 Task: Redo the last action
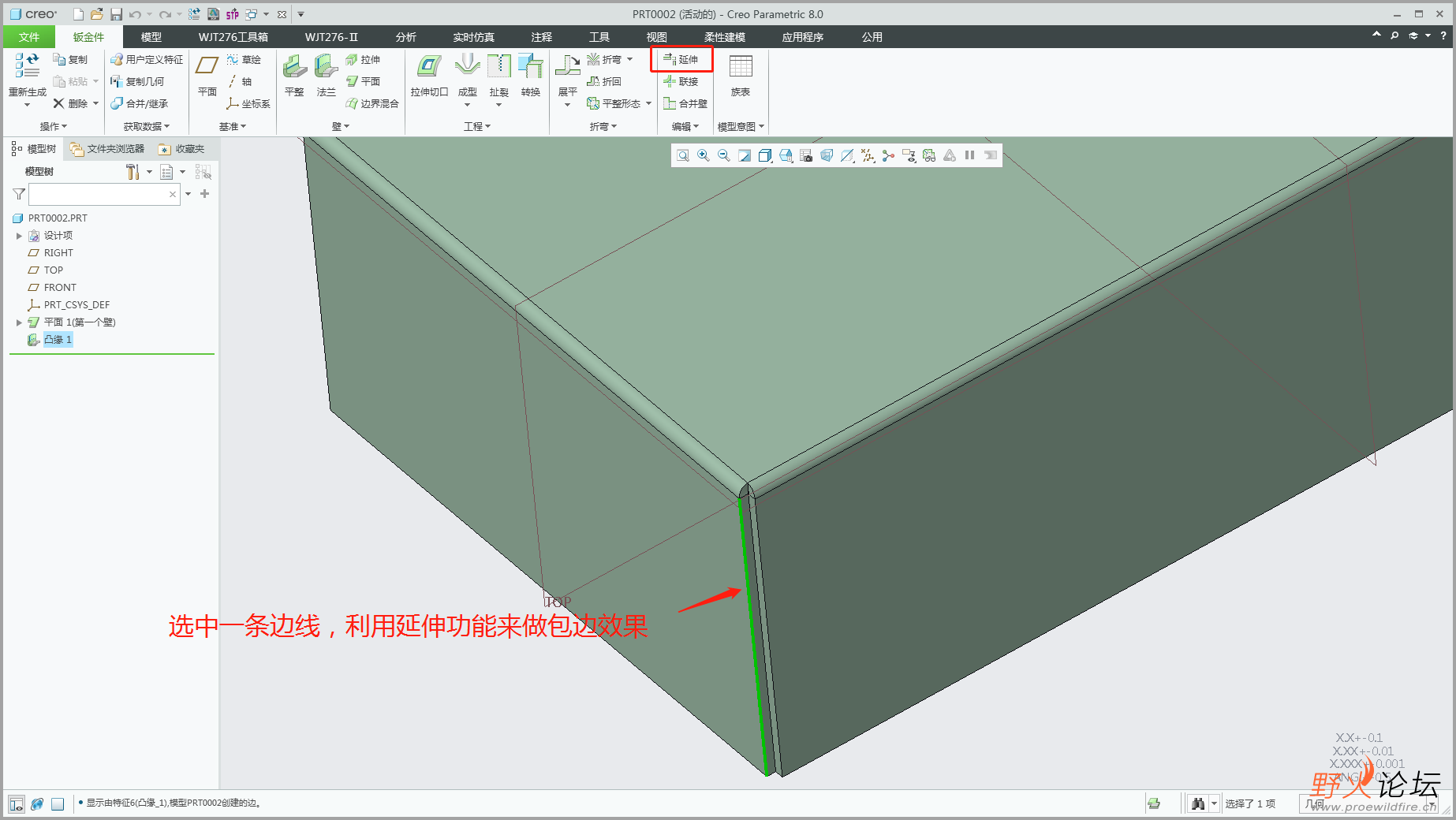[165, 14]
